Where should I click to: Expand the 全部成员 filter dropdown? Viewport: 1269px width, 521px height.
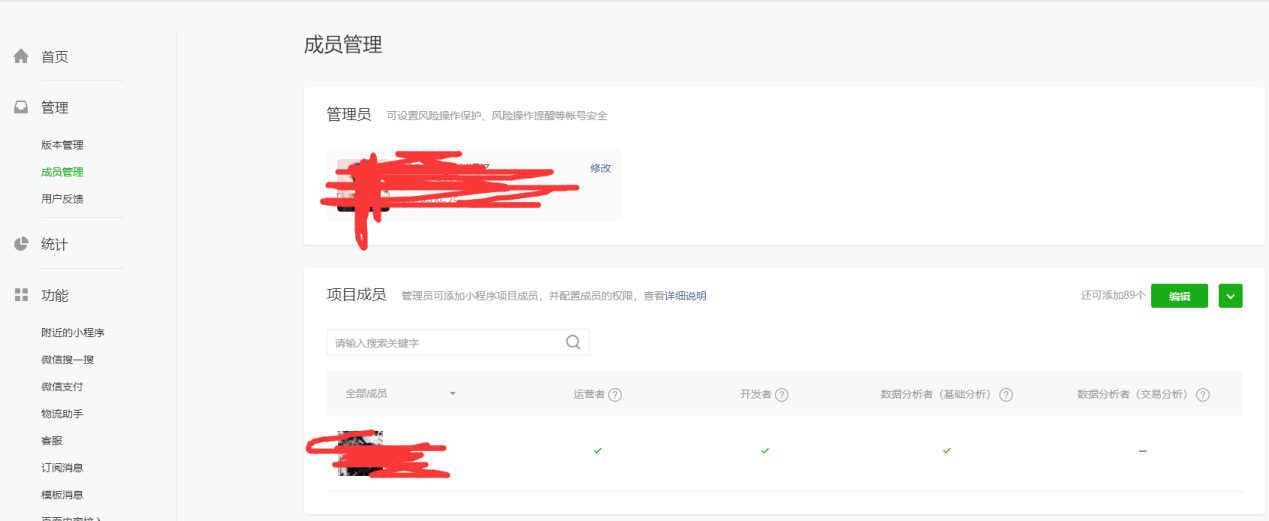(452, 394)
